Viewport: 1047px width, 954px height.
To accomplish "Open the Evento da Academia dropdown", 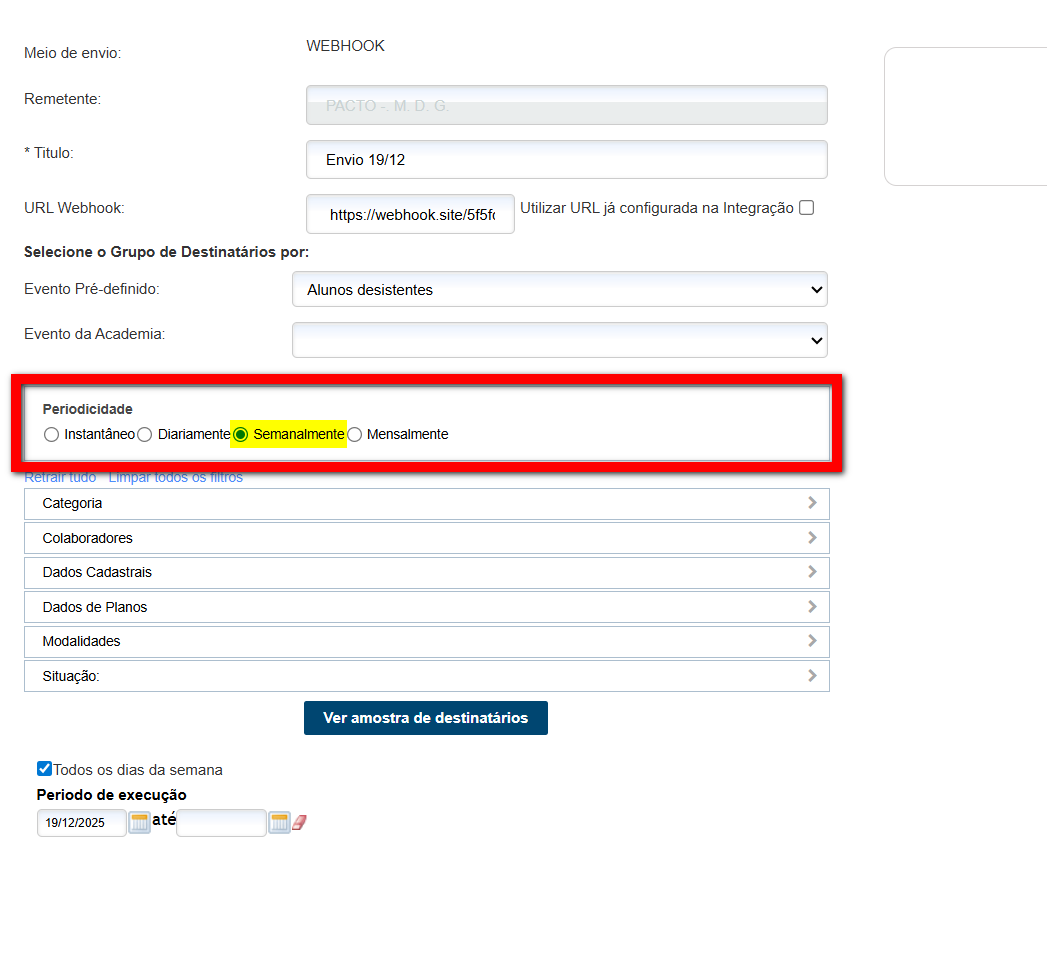I will (x=559, y=340).
